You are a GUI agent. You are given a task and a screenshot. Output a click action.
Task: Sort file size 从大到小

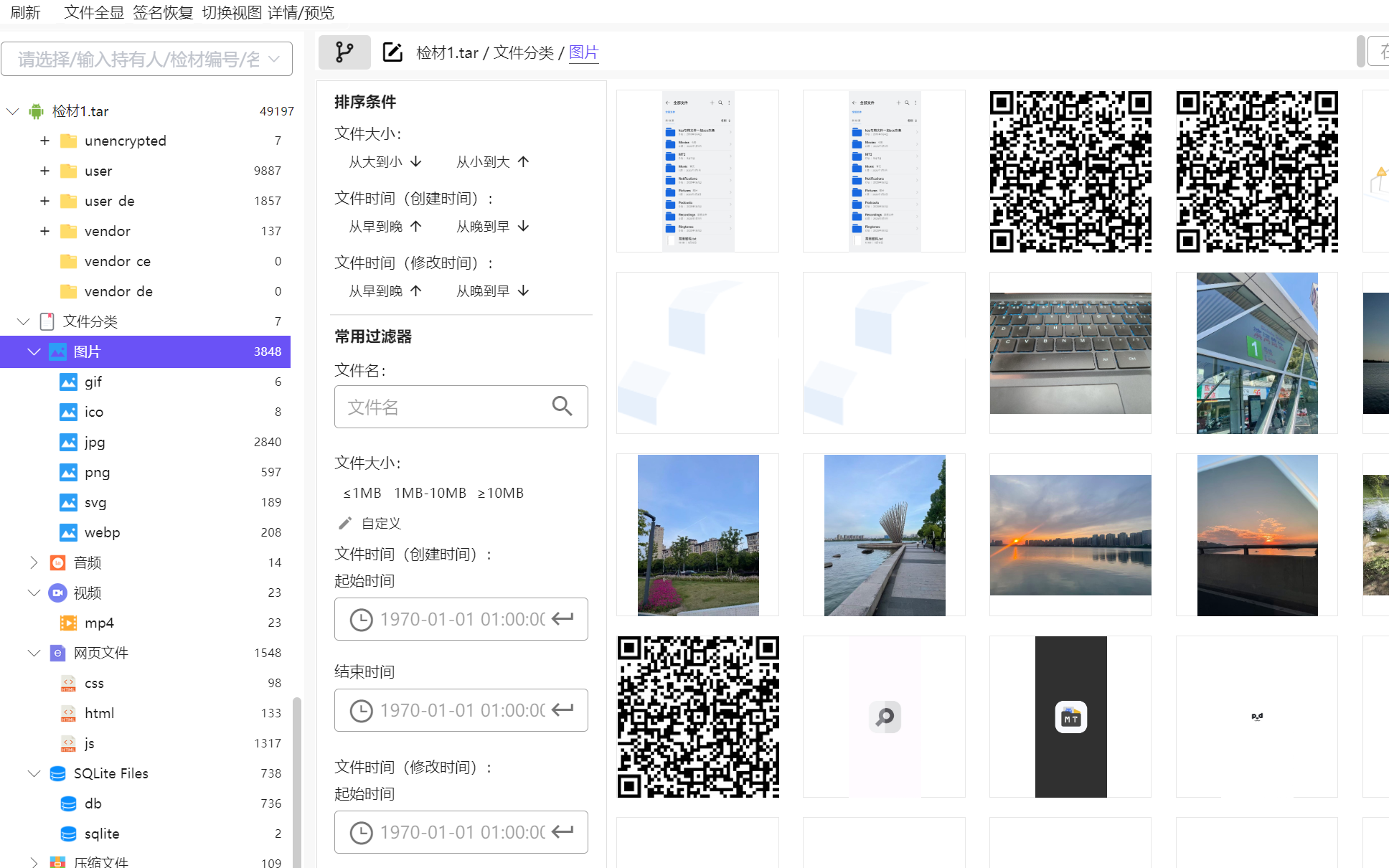[385, 162]
